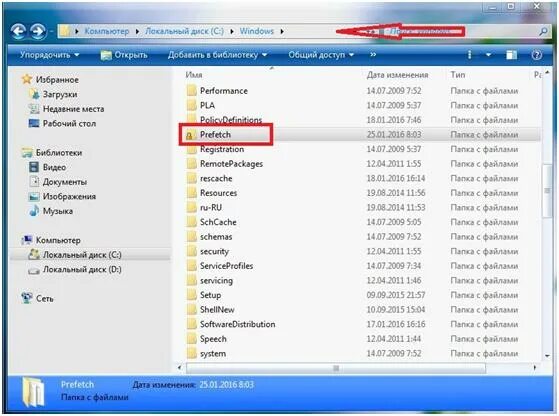This screenshot has height=416, width=559.
Task: Click the Открыть toolbar button
Action: pyautogui.click(x=124, y=55)
